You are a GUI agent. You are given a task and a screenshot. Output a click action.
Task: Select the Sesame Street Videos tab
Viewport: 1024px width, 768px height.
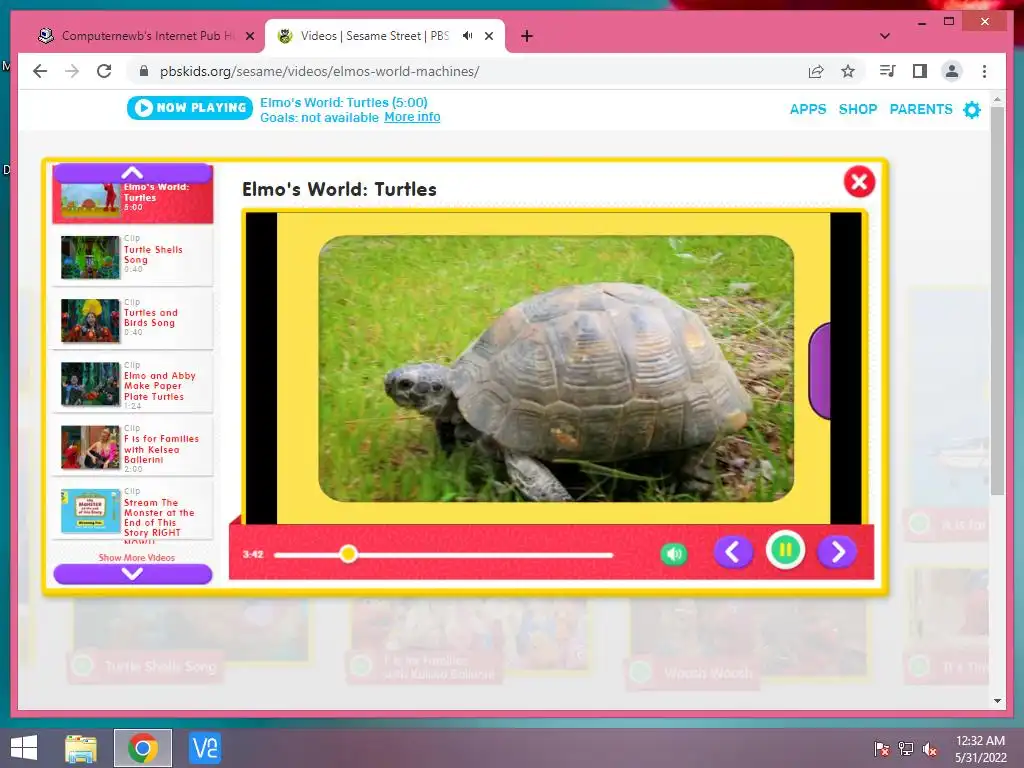tap(374, 36)
